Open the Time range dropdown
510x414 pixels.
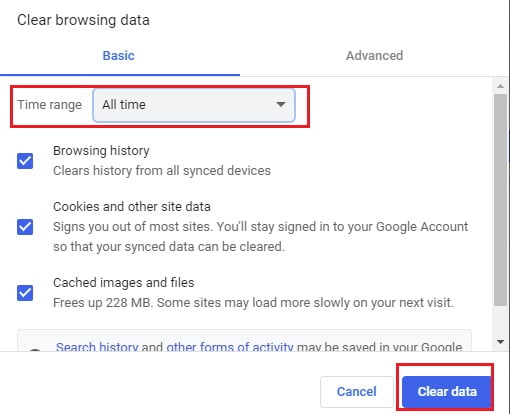pos(194,105)
